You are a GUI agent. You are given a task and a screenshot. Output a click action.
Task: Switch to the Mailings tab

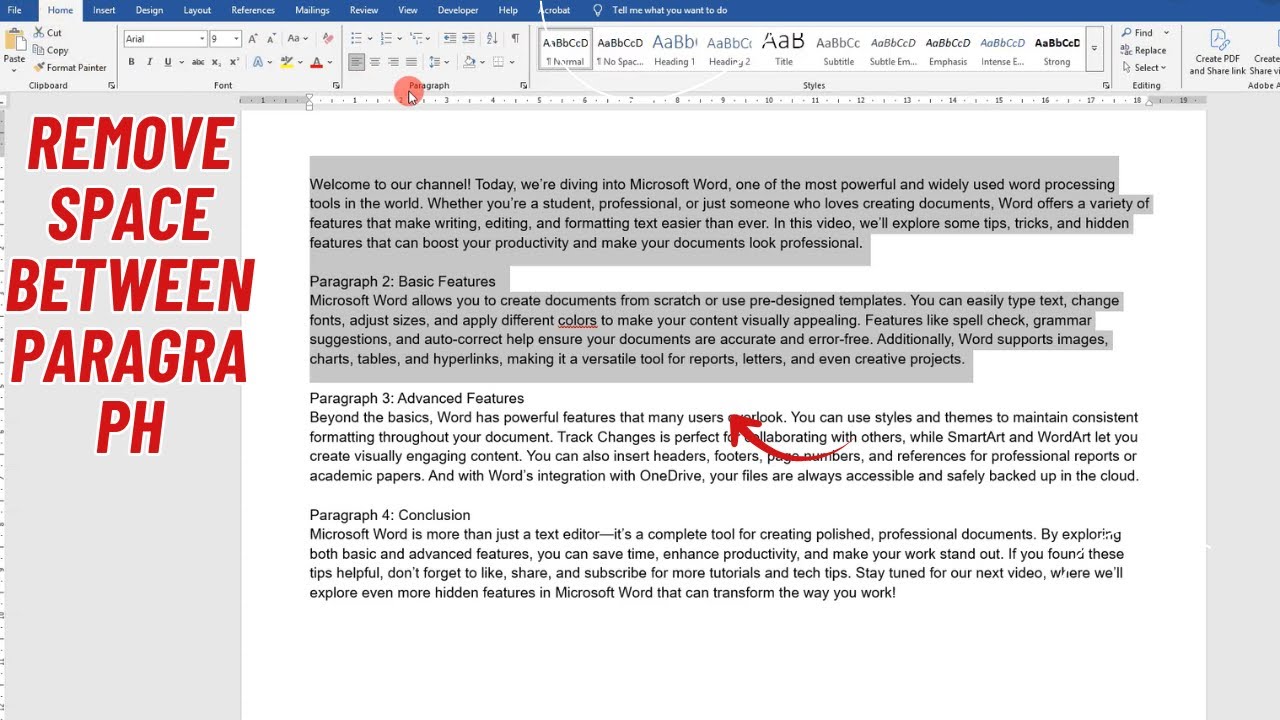(312, 10)
